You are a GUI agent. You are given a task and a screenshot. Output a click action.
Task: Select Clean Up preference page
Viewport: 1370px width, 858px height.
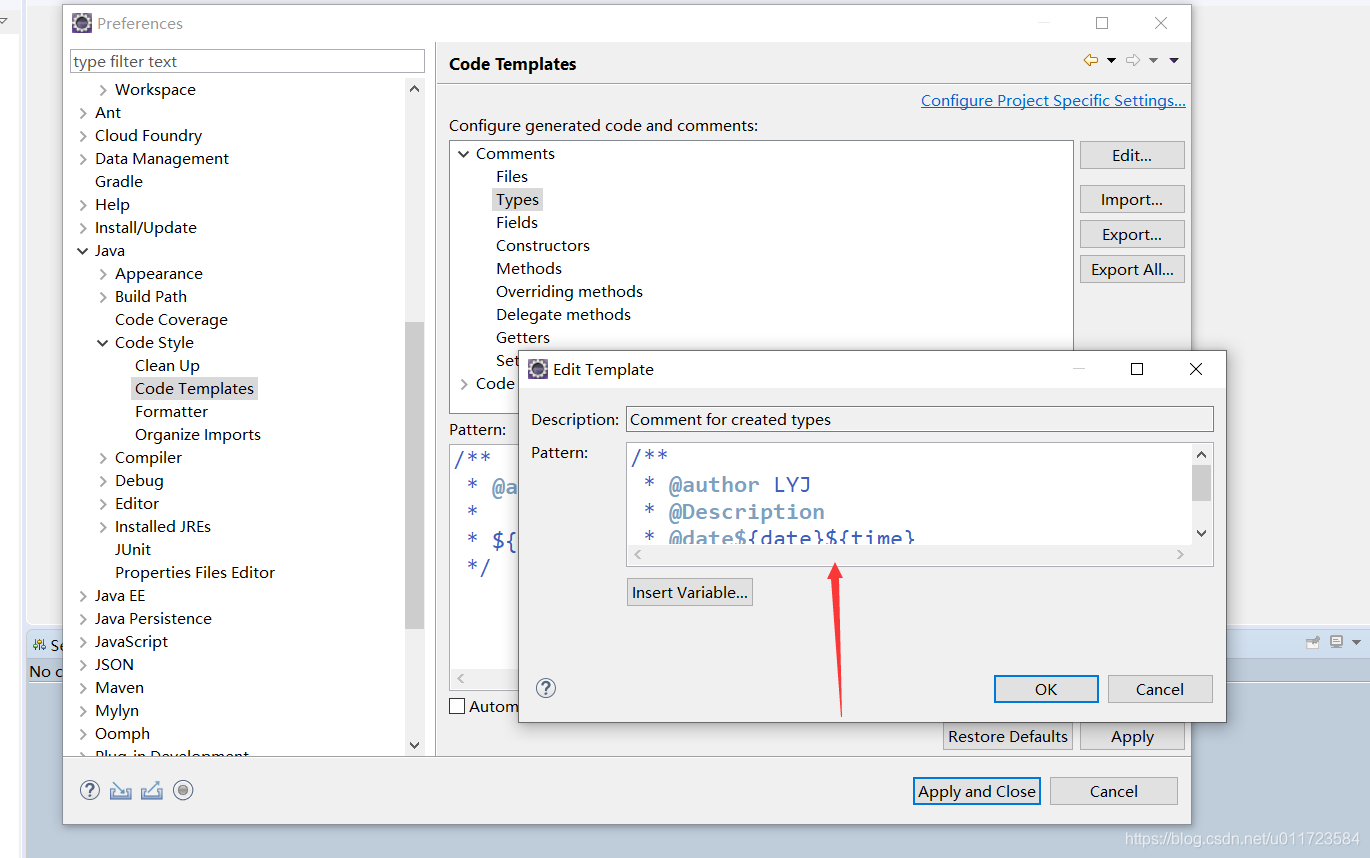click(x=167, y=366)
